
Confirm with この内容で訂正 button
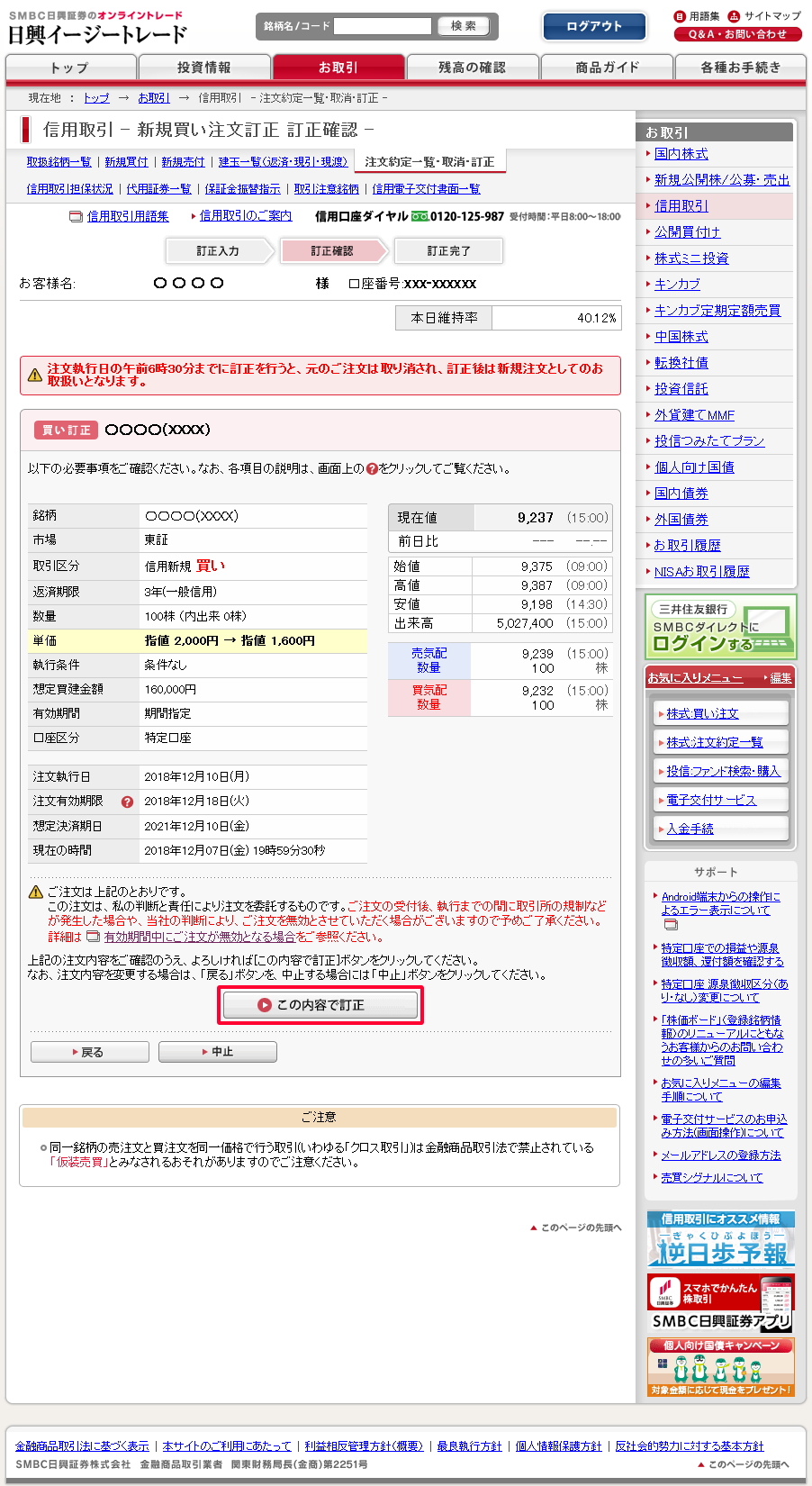tap(320, 1005)
